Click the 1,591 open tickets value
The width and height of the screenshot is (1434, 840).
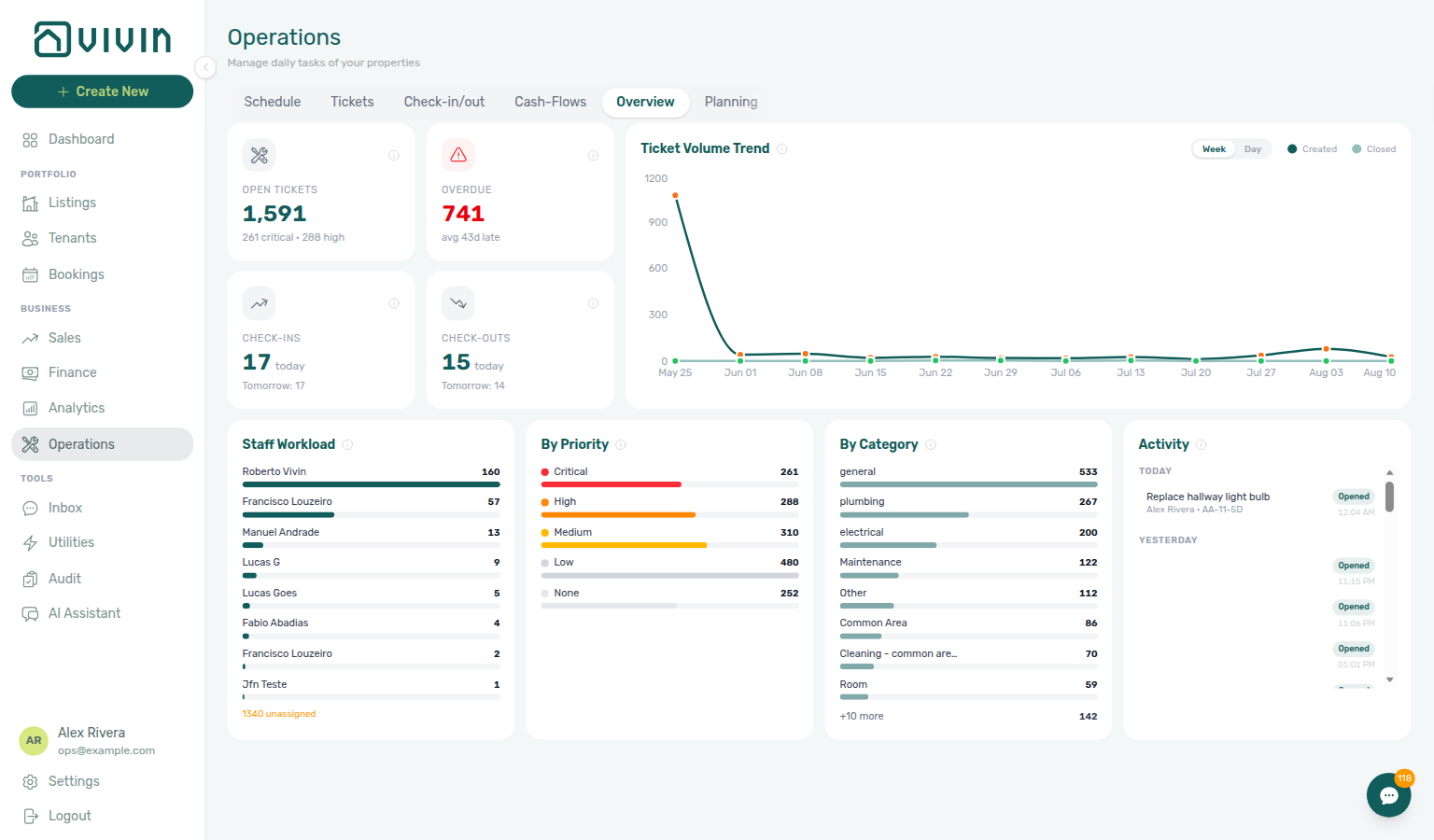274,214
